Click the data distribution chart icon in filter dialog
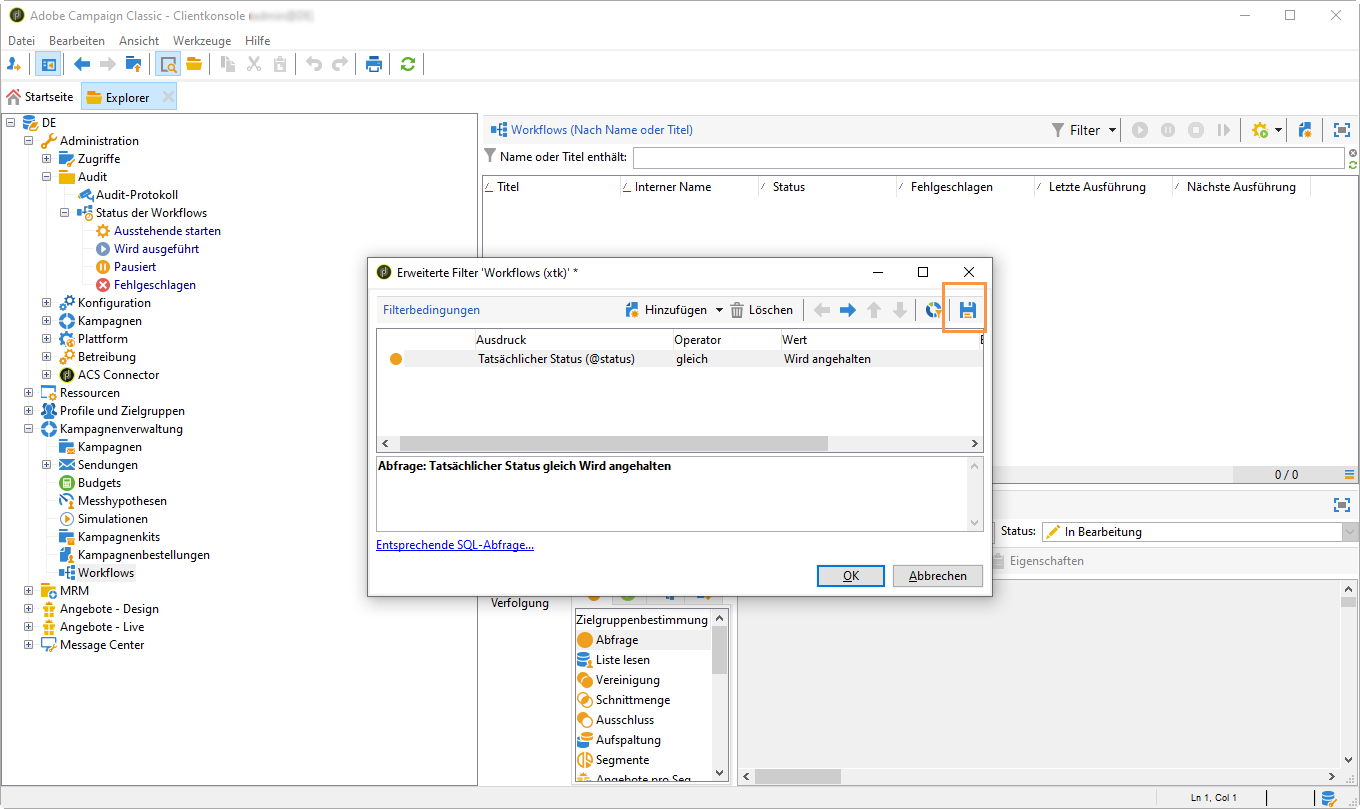 (934, 310)
